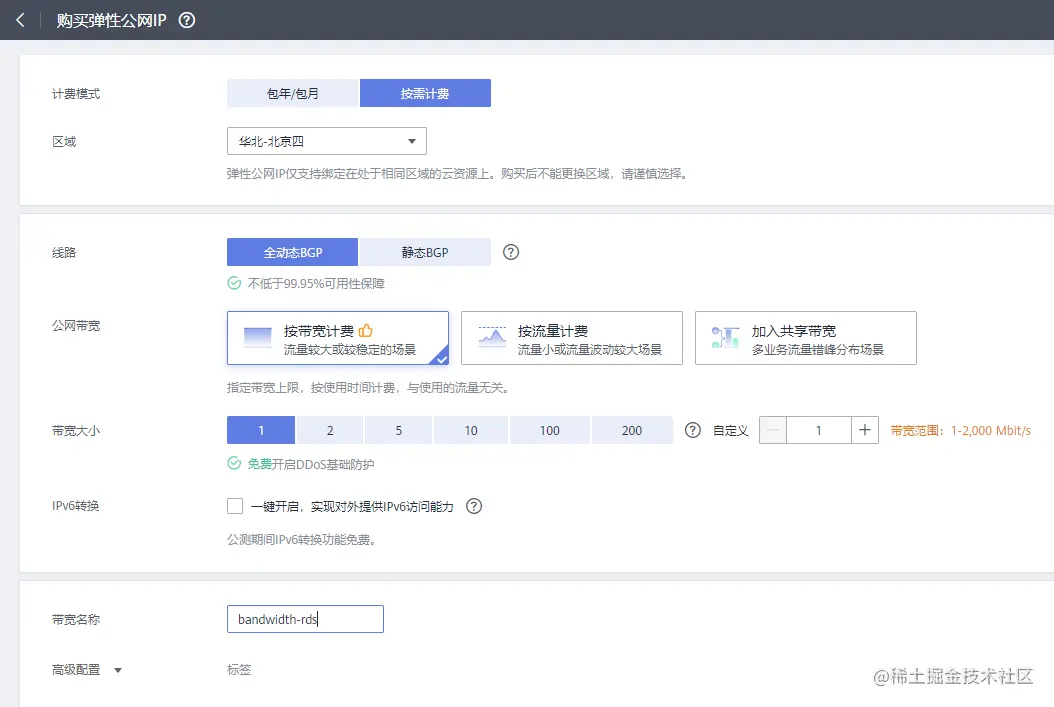The height and width of the screenshot is (707, 1054).
Task: Click the custom bandwidth value field
Action: pos(819,430)
